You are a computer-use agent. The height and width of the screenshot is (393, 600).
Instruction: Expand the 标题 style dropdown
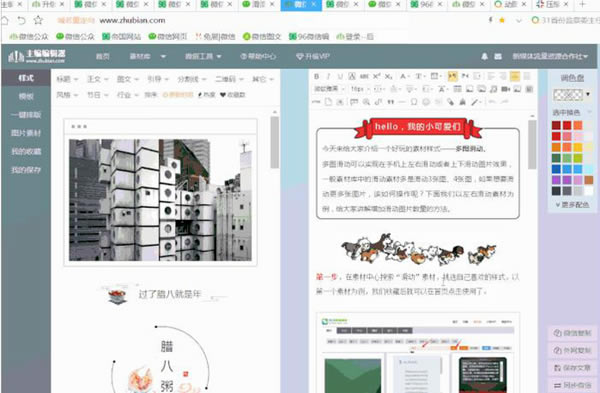(x=67, y=79)
